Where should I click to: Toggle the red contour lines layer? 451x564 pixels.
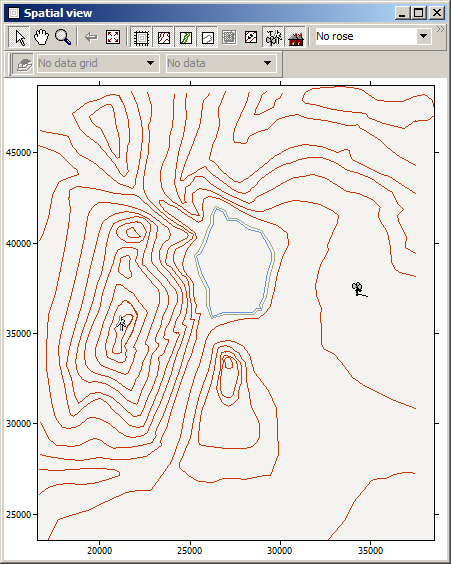tap(164, 37)
